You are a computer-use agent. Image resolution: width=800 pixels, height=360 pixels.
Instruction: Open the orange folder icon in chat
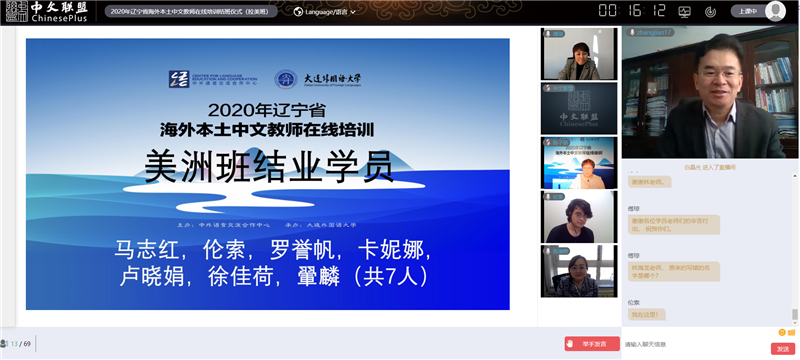(791, 332)
